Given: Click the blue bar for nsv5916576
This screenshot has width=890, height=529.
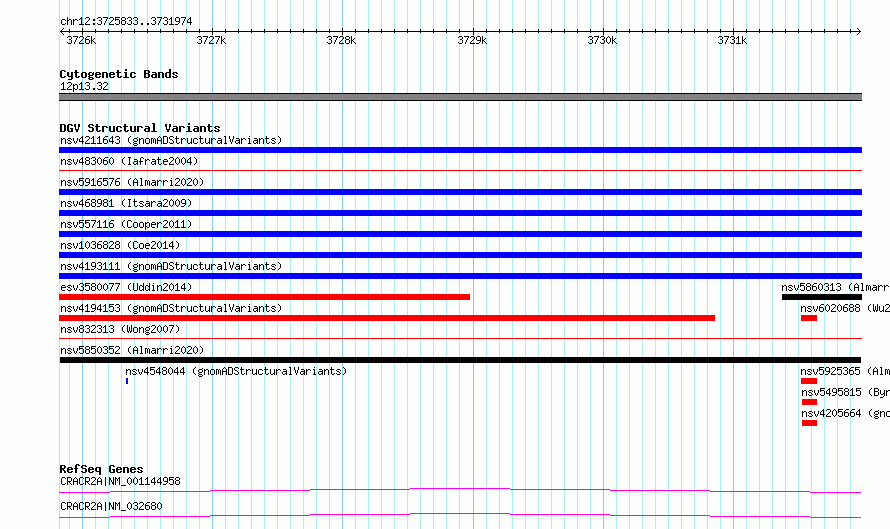Looking at the screenshot, I should (x=460, y=192).
